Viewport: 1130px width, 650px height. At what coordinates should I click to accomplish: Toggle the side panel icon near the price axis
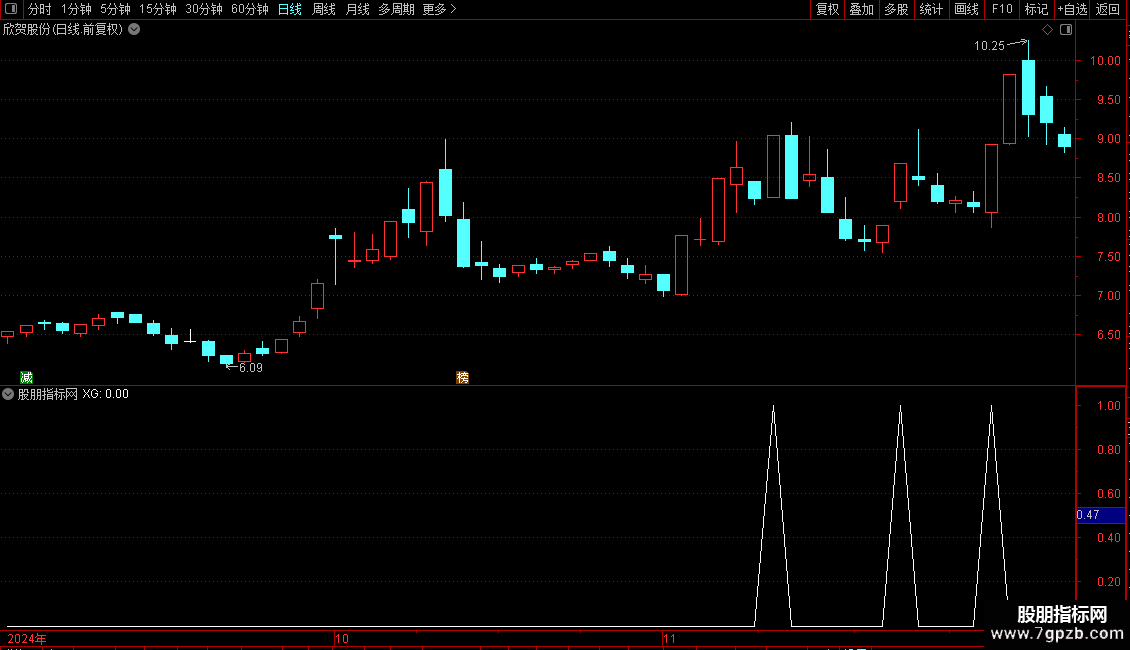[1066, 30]
